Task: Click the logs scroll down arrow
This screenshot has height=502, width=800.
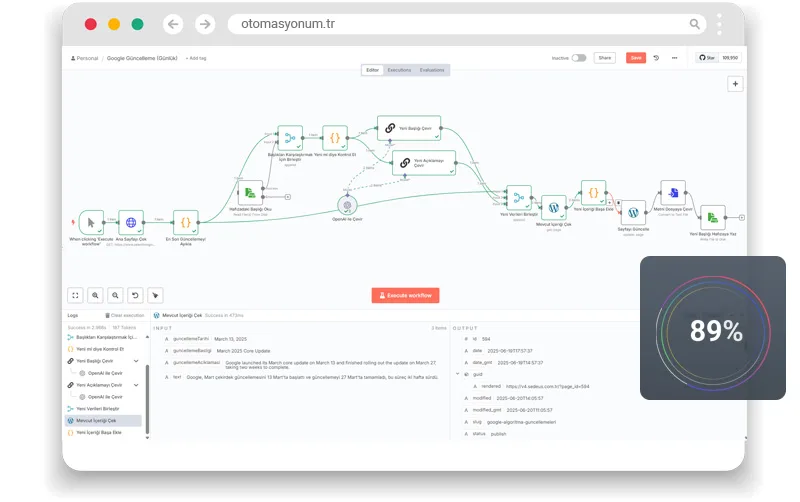Action: click(x=147, y=437)
